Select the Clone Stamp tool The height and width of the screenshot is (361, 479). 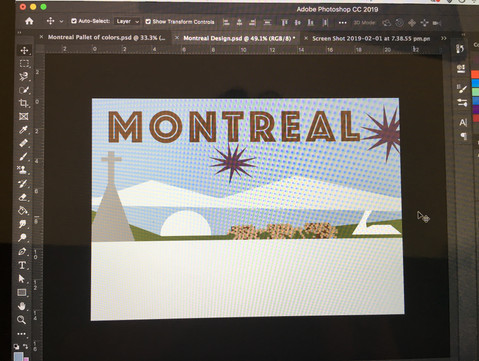tap(23, 170)
